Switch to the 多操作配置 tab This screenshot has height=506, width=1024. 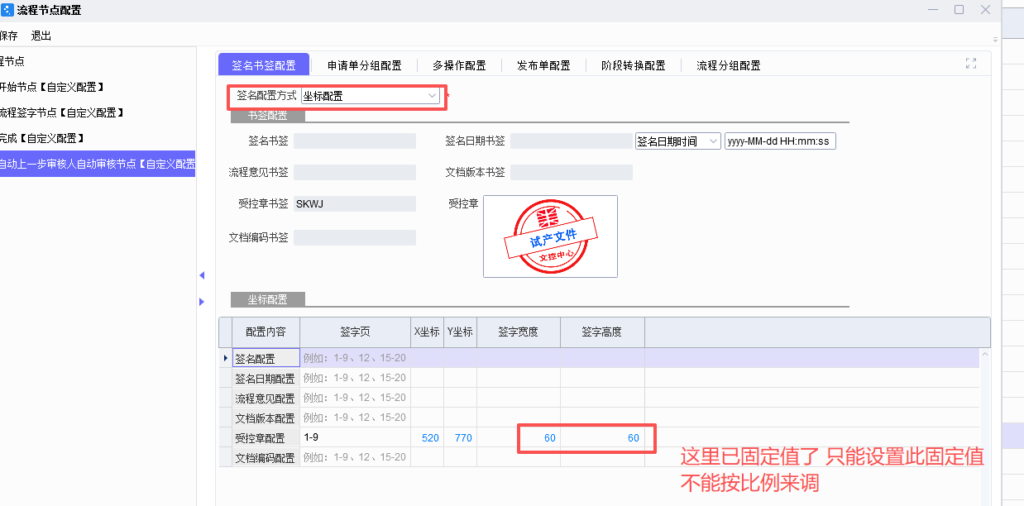point(459,65)
